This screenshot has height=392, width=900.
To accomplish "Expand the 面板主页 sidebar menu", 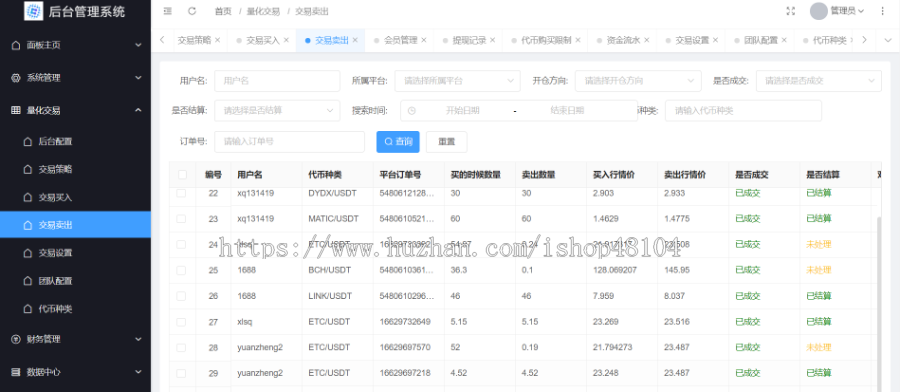I will point(138,45).
